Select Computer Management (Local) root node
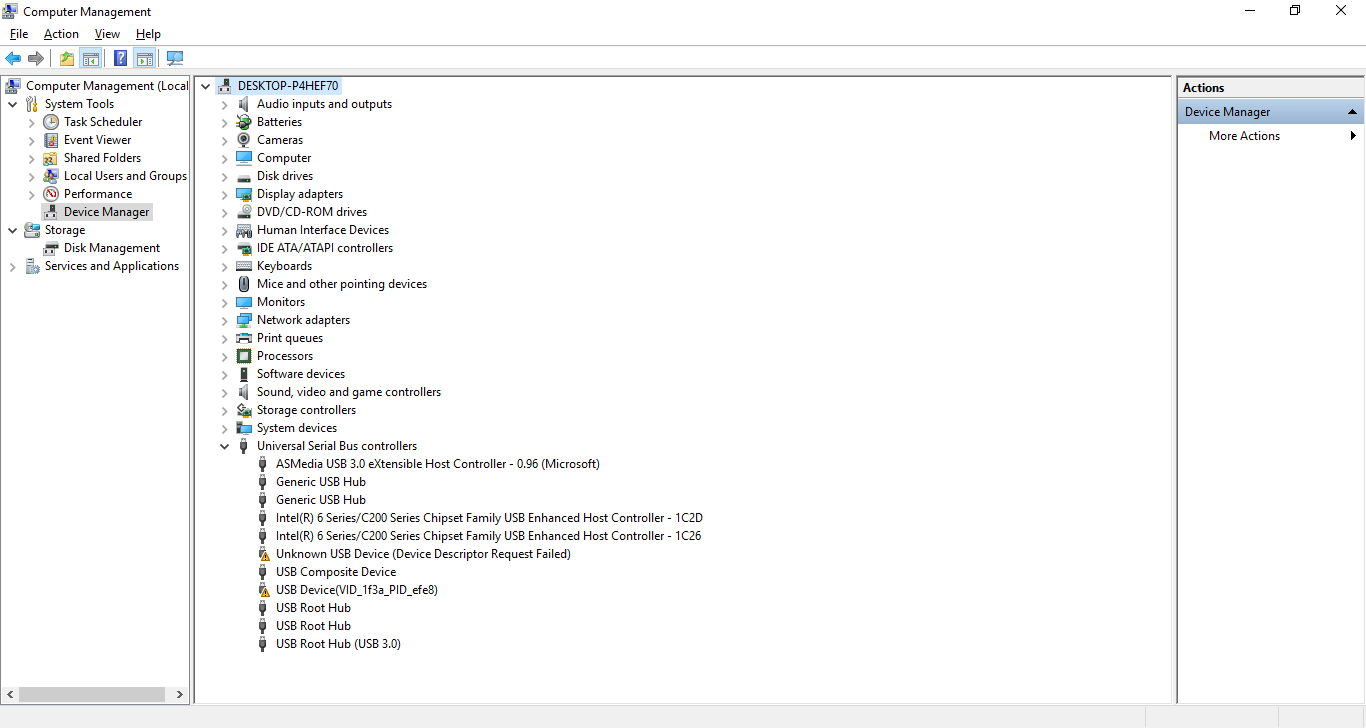 pos(107,86)
